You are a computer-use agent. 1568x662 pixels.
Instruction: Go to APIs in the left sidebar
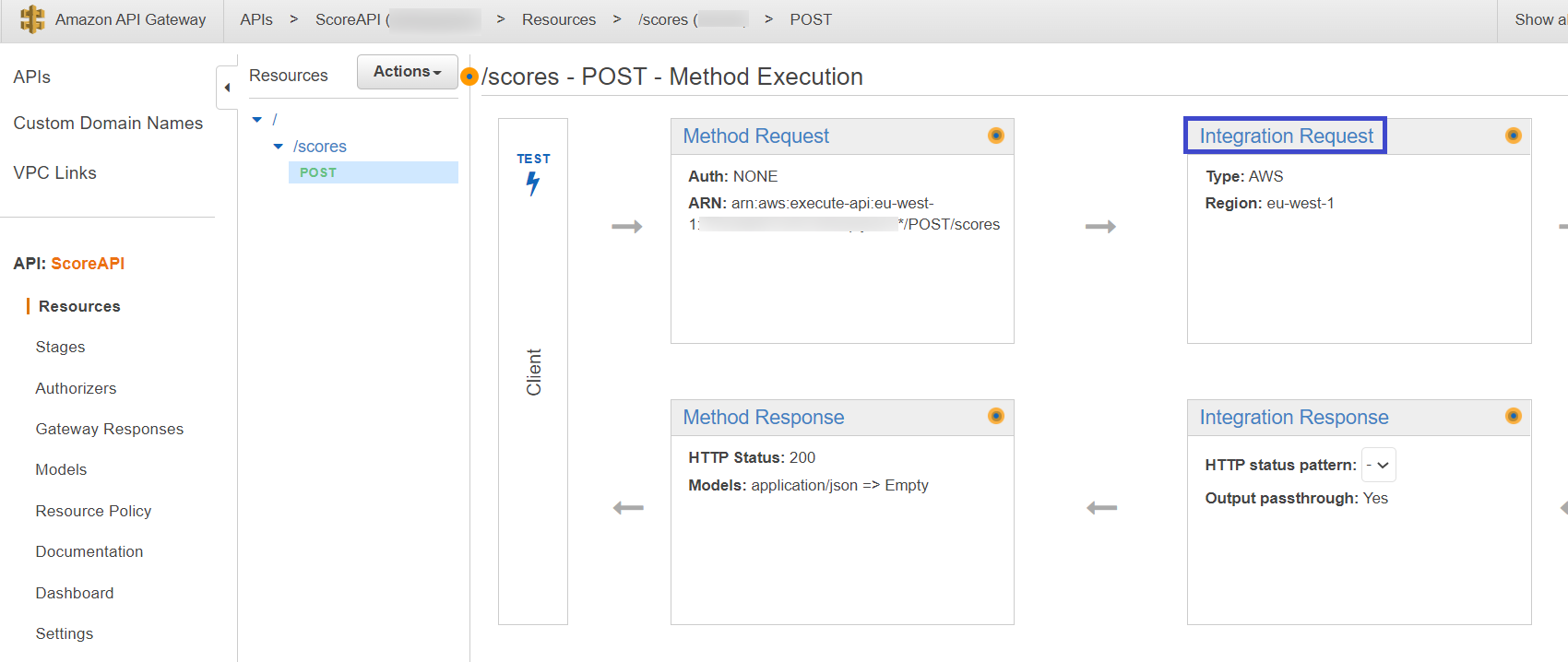[32, 77]
